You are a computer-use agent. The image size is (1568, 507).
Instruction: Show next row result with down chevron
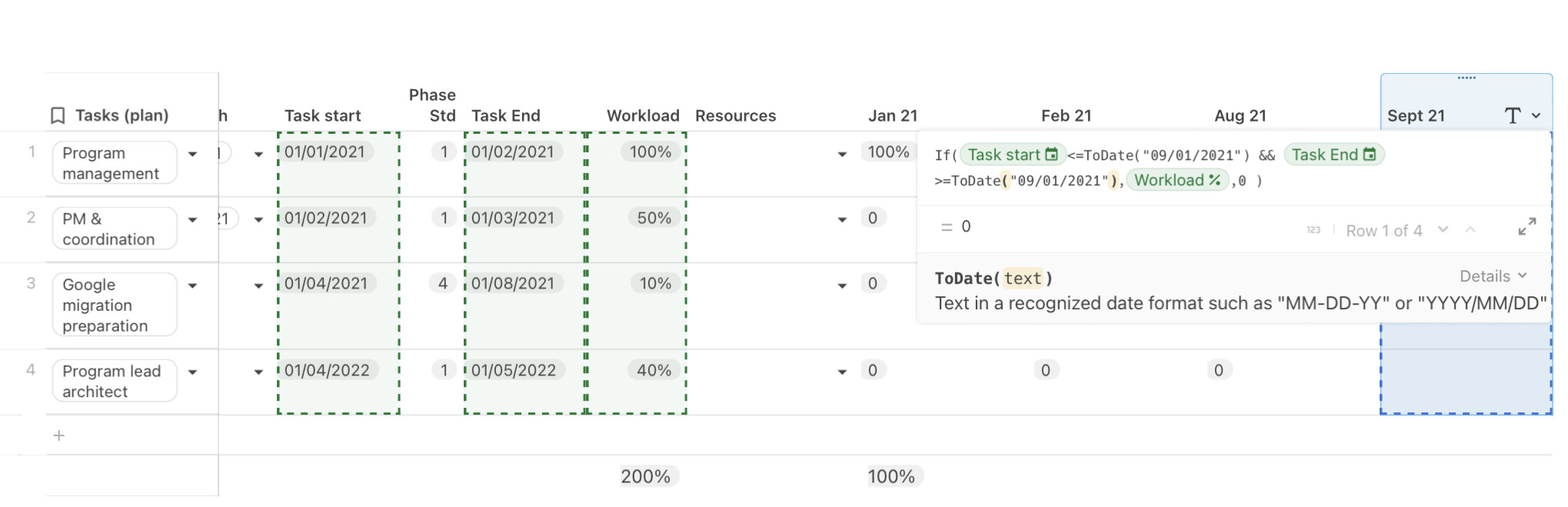pos(1443,229)
